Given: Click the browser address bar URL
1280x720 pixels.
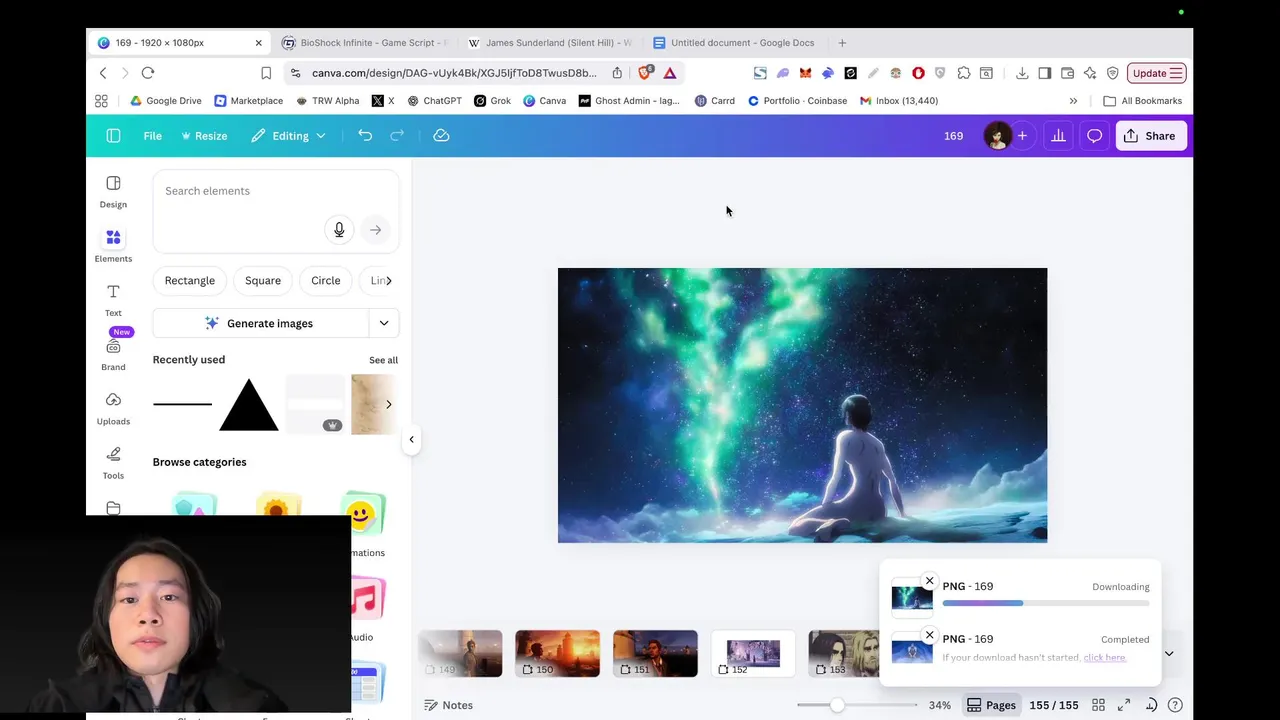Looking at the screenshot, I should 454,73.
